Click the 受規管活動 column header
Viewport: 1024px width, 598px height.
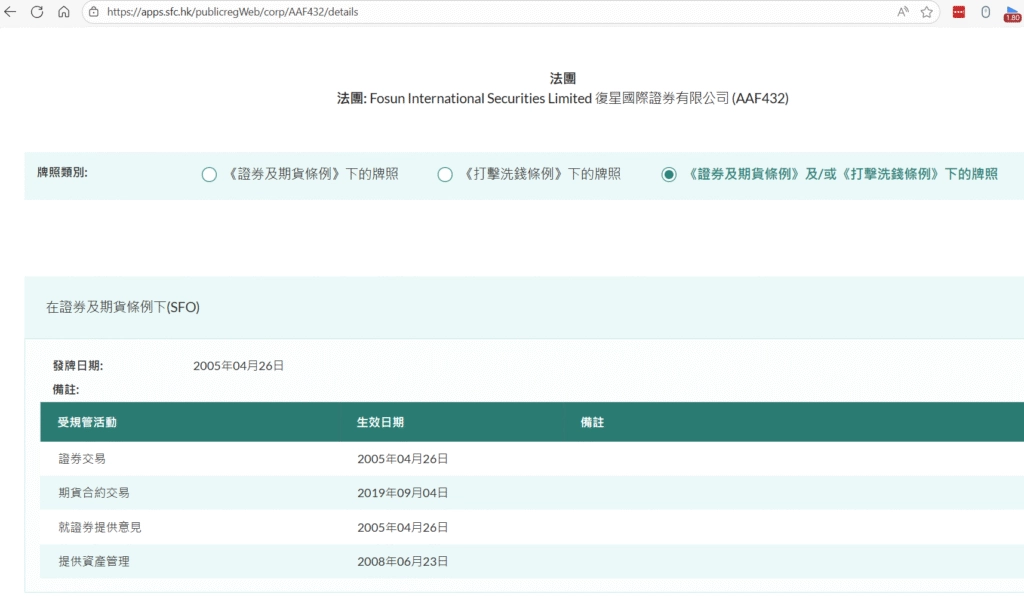tap(88, 423)
